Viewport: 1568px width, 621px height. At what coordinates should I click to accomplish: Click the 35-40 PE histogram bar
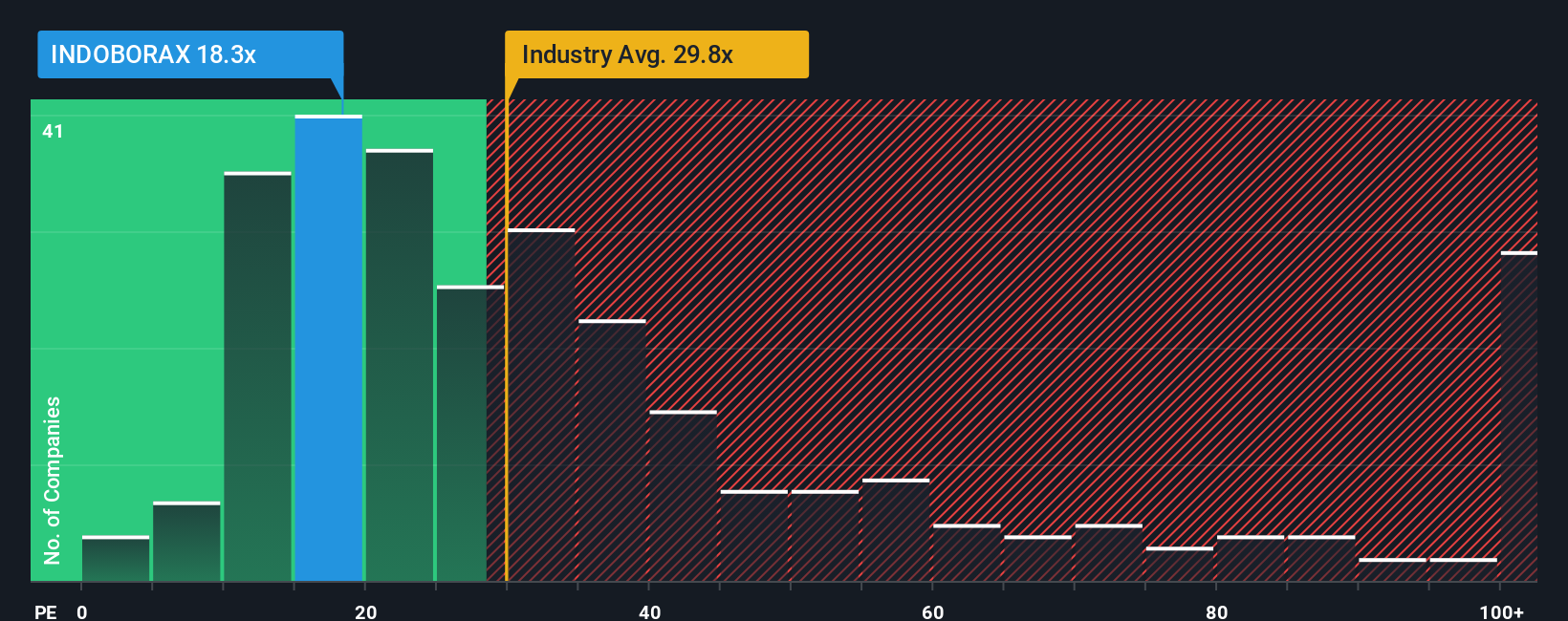pos(612,450)
